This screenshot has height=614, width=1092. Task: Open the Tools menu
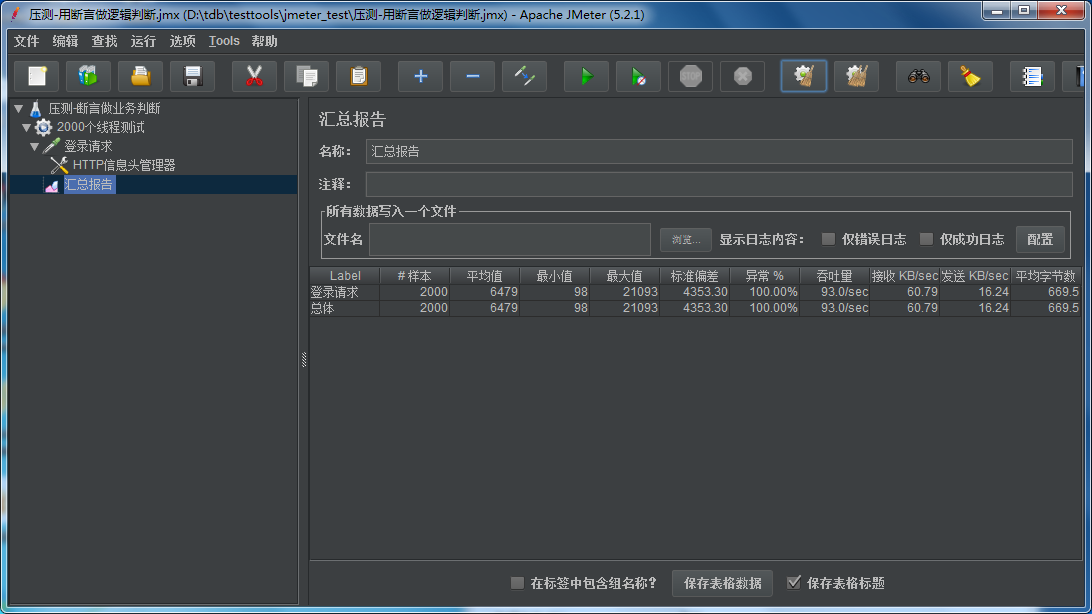[224, 41]
